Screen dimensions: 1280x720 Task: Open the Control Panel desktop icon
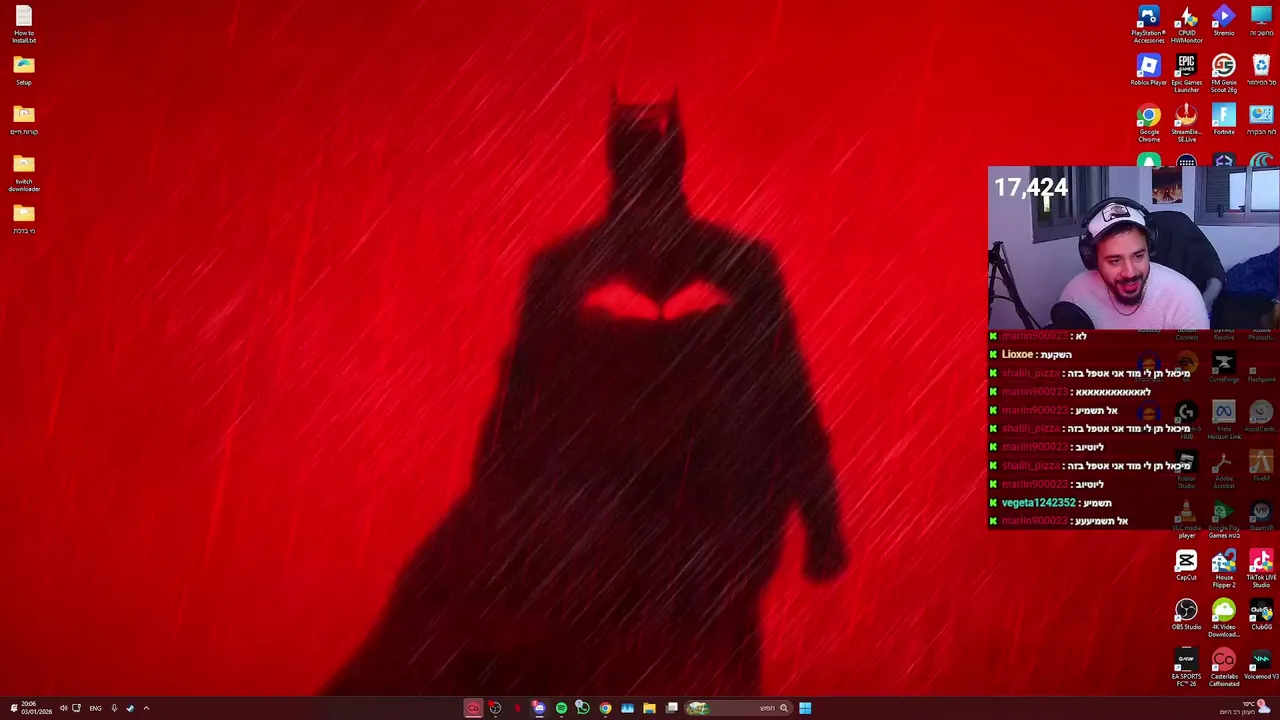1261,120
